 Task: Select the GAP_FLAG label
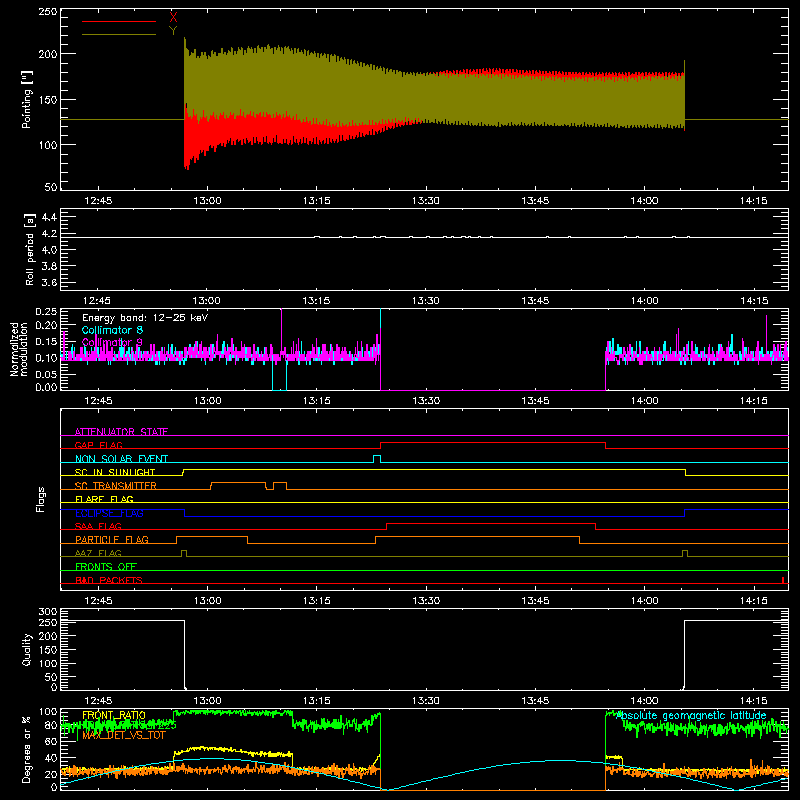coord(99,445)
